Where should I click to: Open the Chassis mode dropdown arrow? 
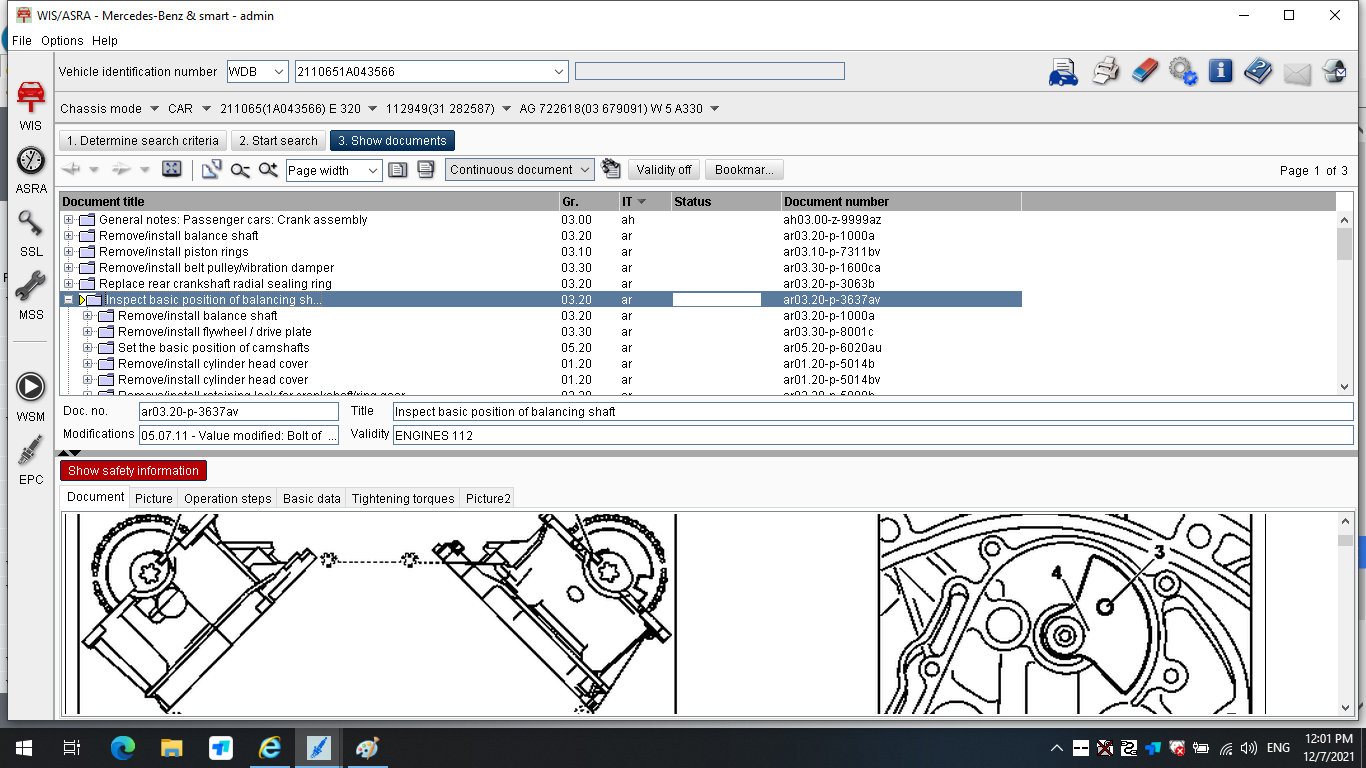(x=154, y=108)
